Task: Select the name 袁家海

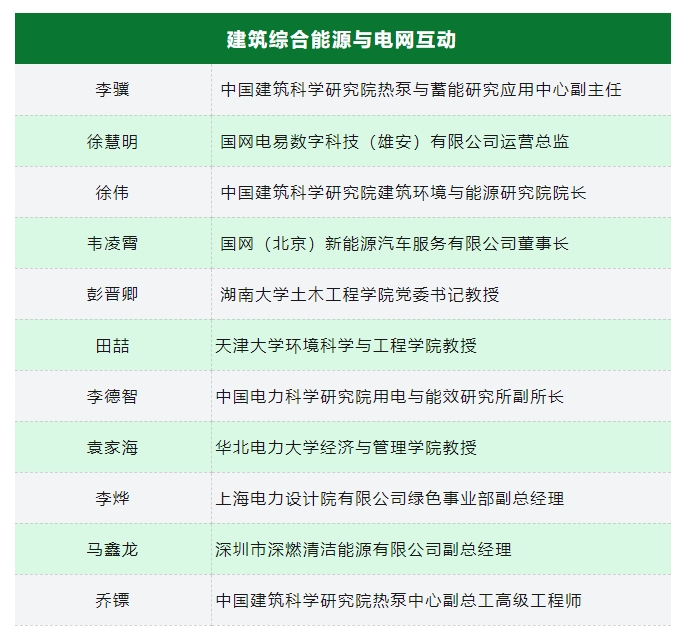Action: 113,447
